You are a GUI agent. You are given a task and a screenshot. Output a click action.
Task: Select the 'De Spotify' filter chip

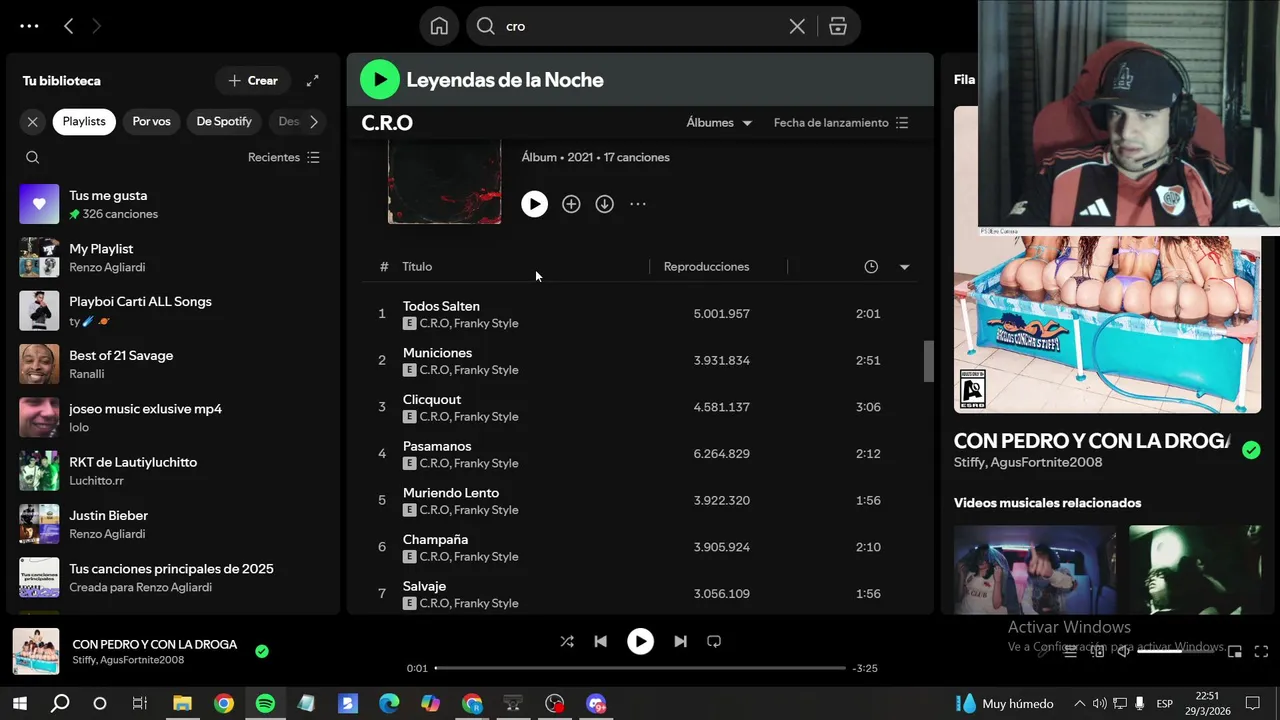coord(224,121)
